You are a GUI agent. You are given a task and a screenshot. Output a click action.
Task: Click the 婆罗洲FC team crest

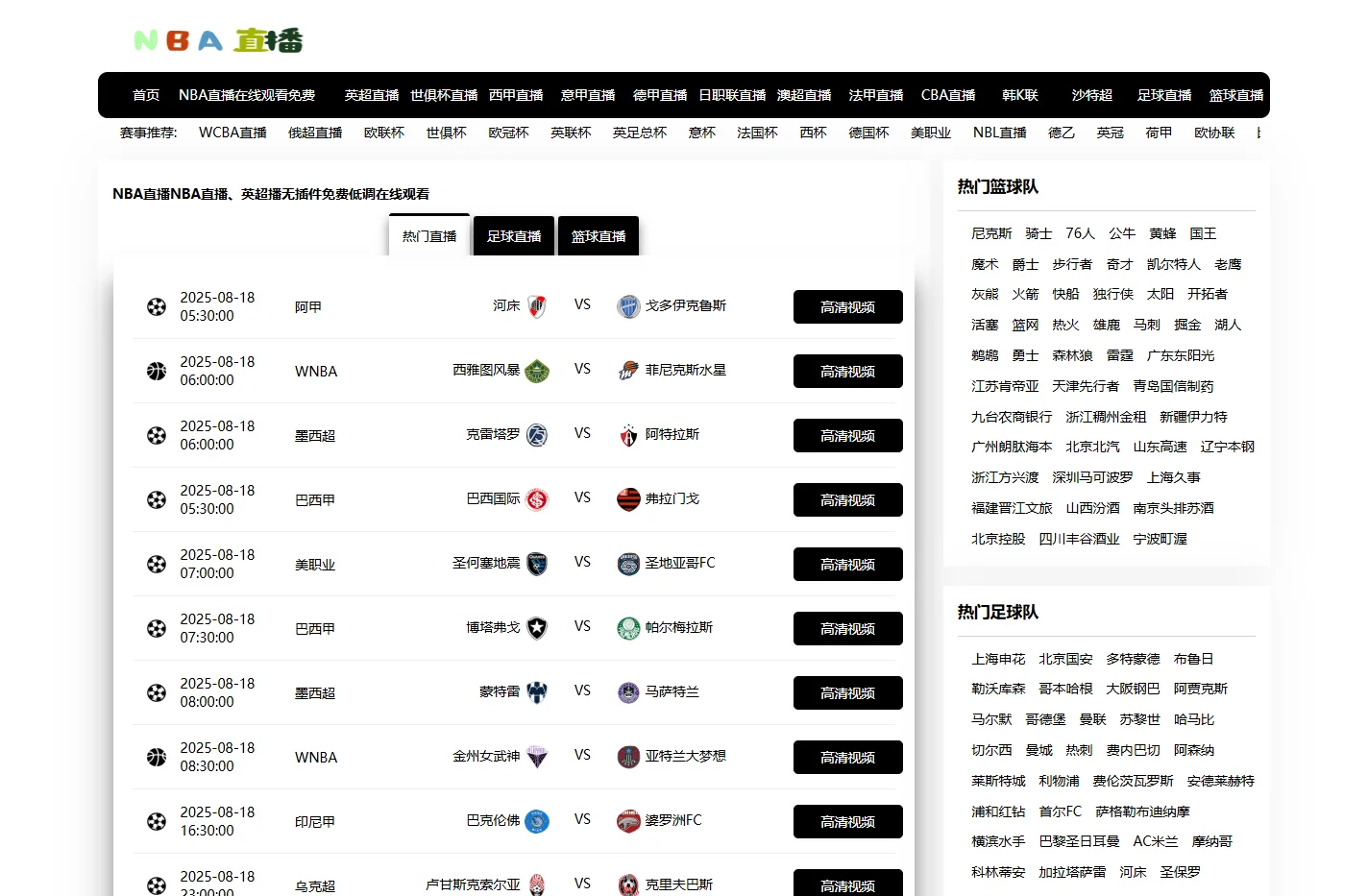[x=628, y=821]
